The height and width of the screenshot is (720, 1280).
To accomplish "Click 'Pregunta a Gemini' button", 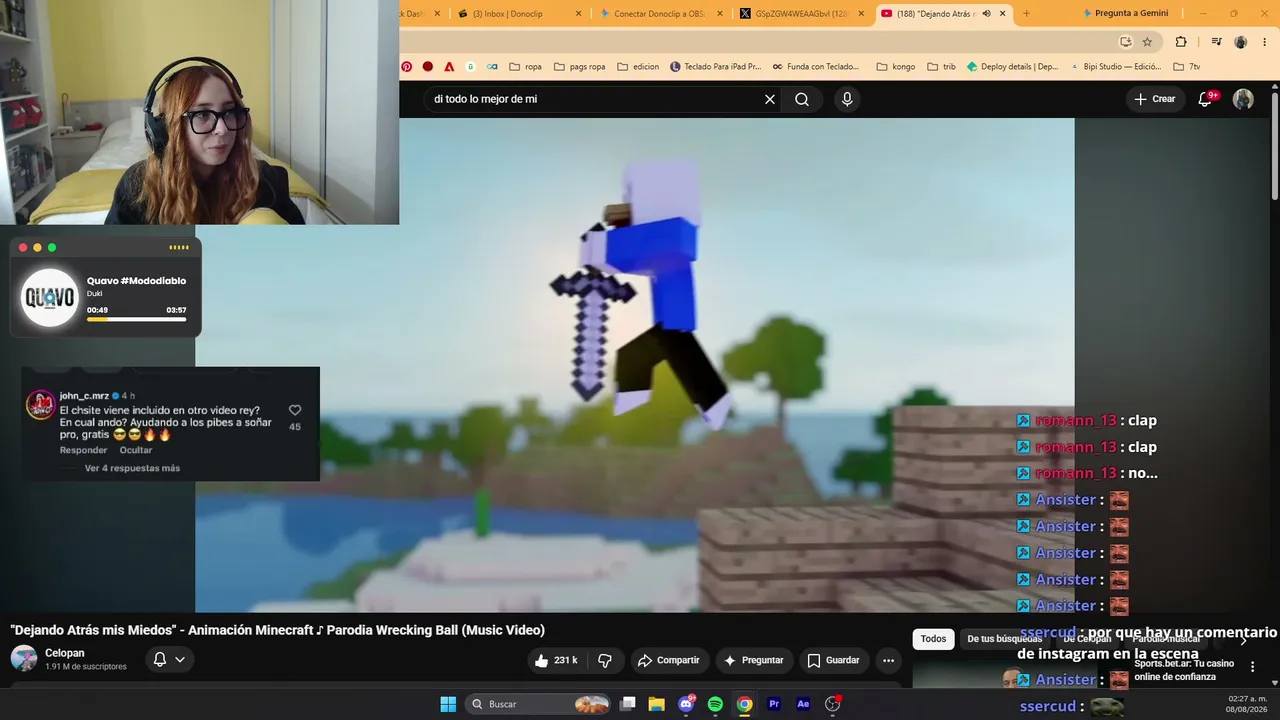I will pyautogui.click(x=1125, y=14).
